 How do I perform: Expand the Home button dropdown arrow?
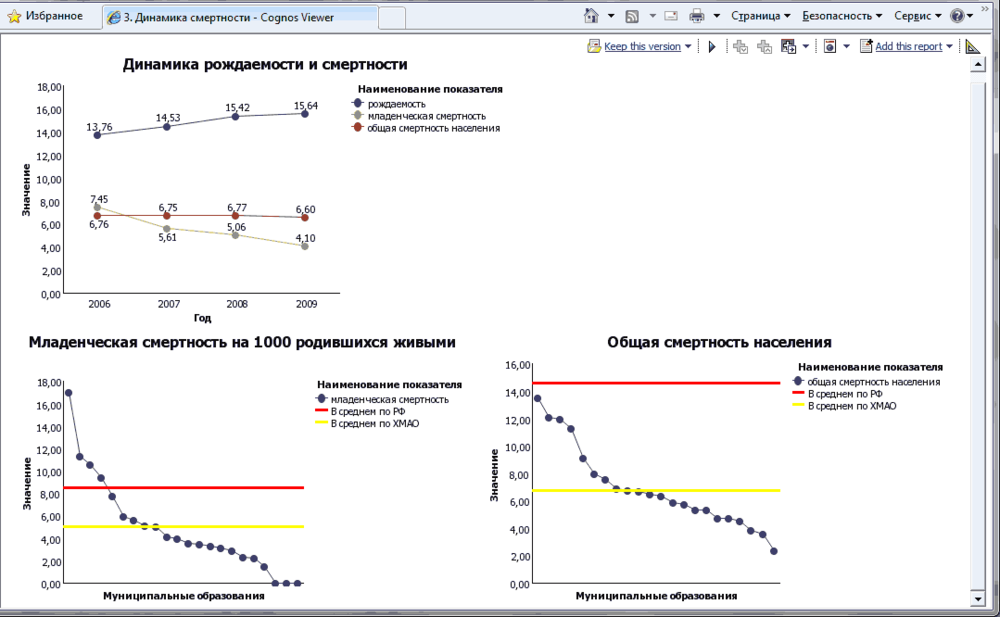610,16
